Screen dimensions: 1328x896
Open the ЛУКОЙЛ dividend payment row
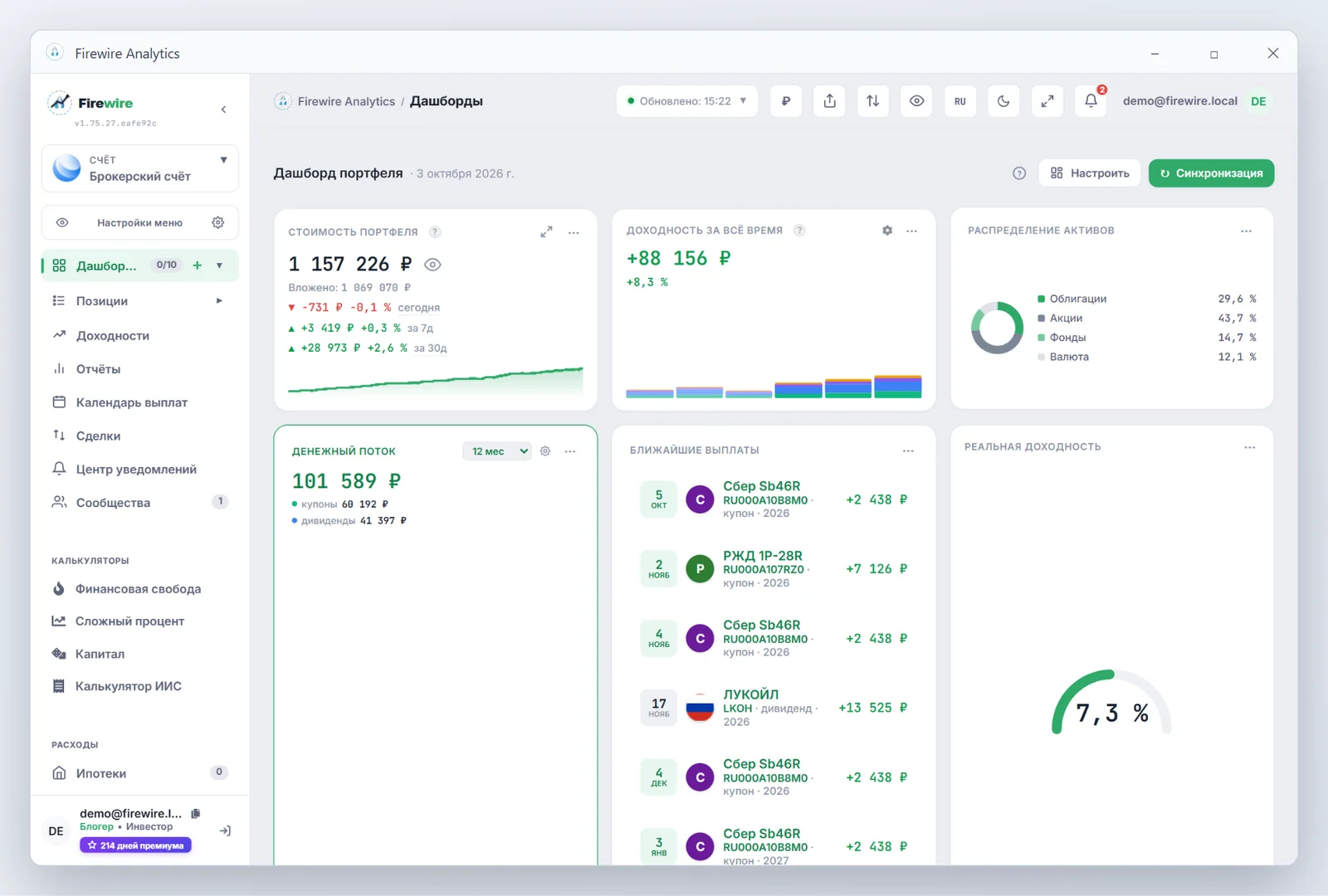(774, 708)
